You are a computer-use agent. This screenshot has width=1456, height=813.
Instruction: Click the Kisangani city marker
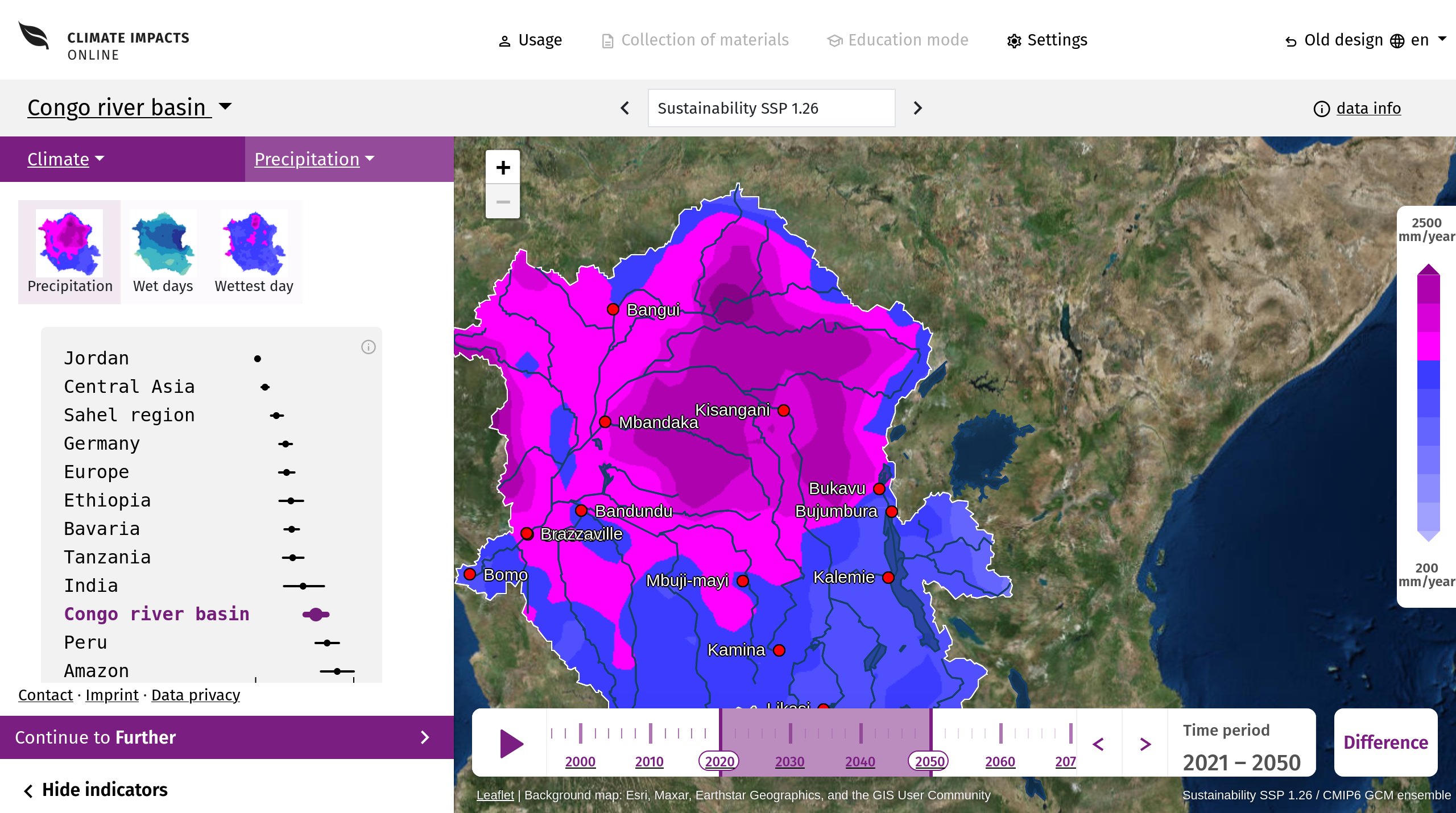tap(784, 410)
